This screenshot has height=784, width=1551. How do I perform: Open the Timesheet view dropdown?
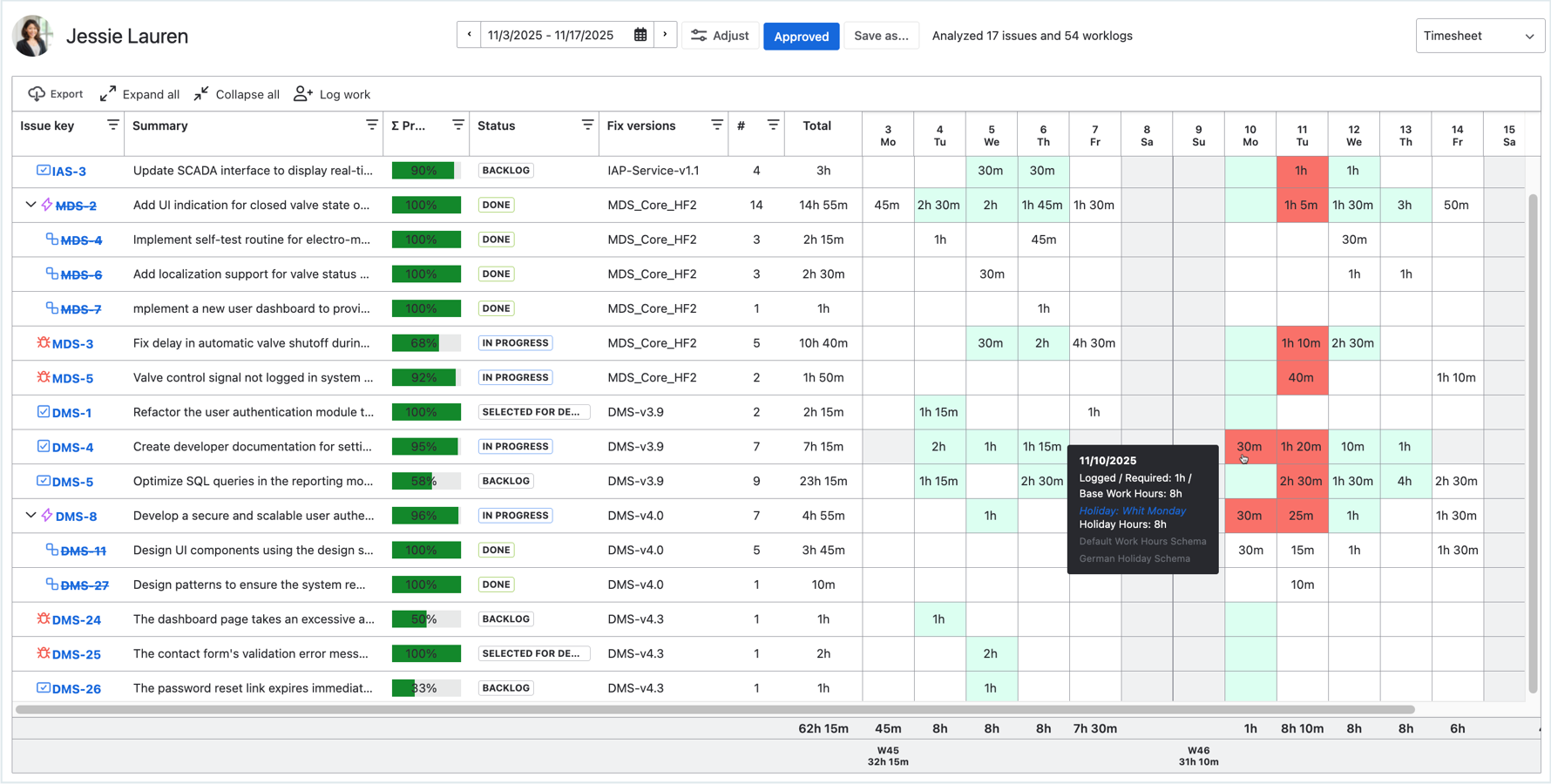click(1479, 36)
